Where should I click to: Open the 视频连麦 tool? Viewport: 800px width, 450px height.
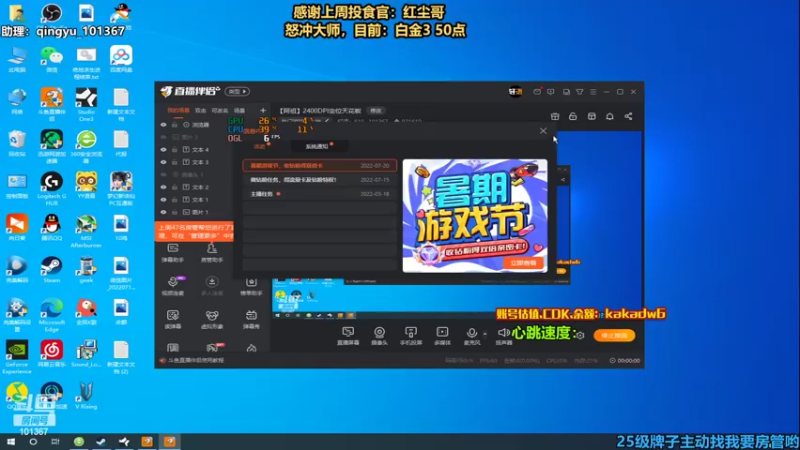point(173,286)
